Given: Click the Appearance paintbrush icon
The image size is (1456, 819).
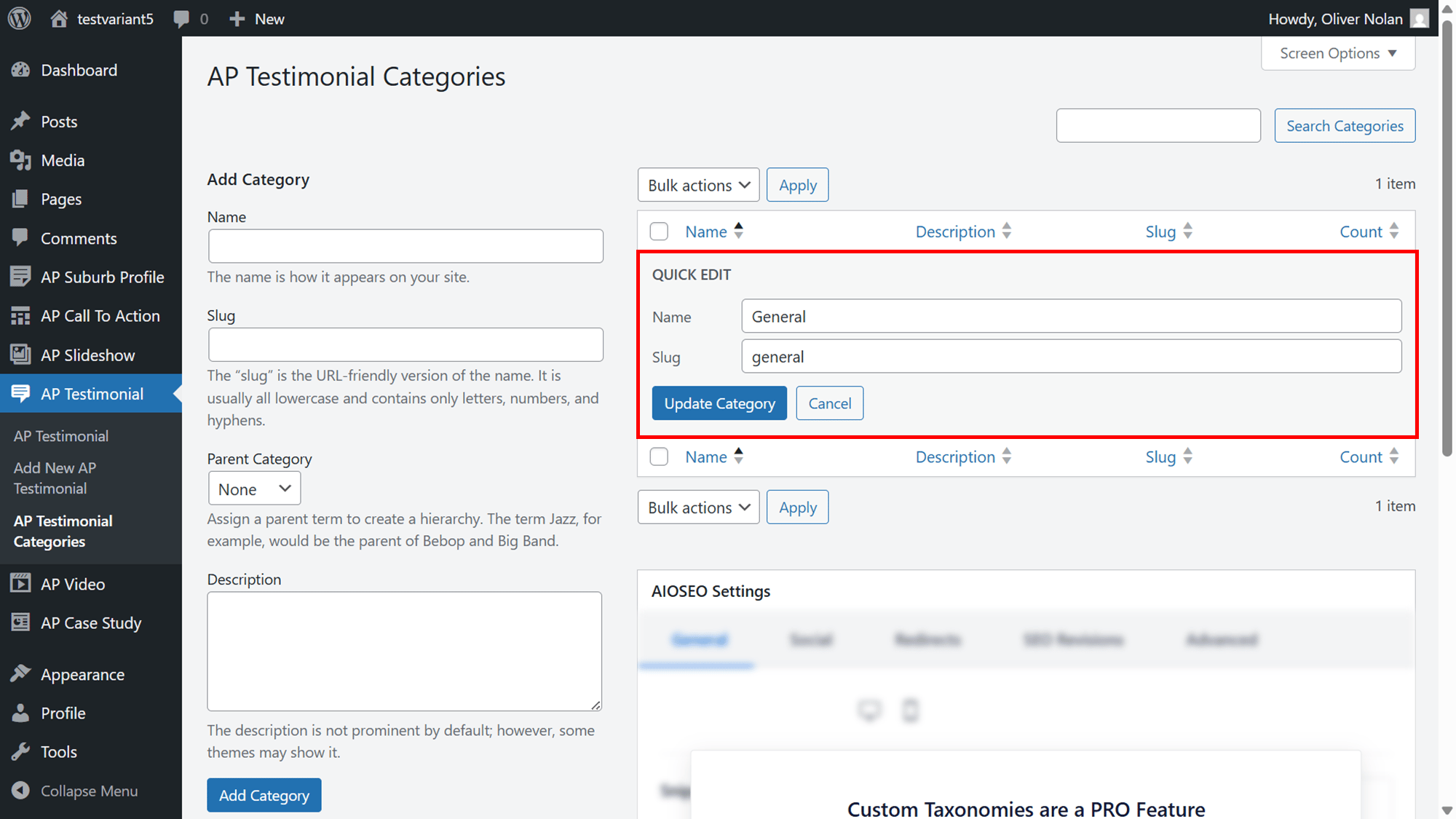Looking at the screenshot, I should (x=20, y=674).
